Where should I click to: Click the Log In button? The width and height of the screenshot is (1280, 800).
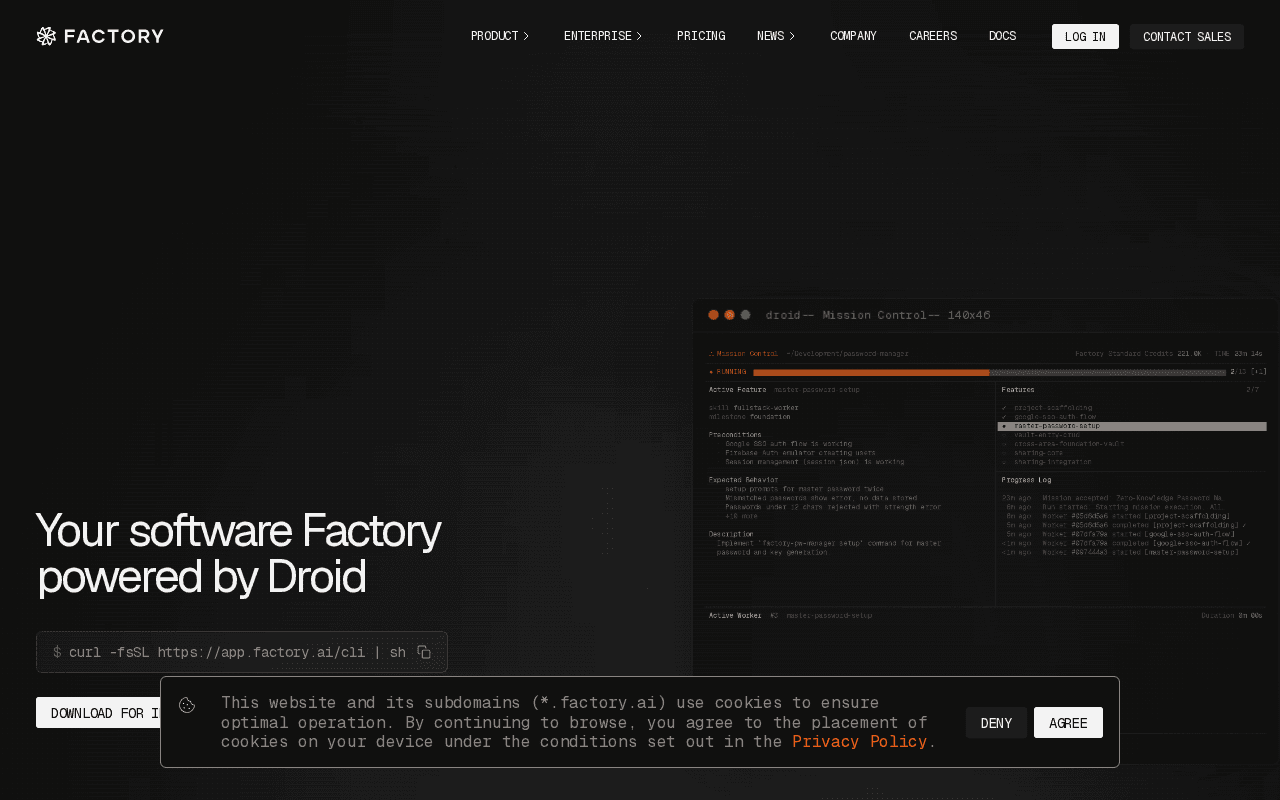1085,37
